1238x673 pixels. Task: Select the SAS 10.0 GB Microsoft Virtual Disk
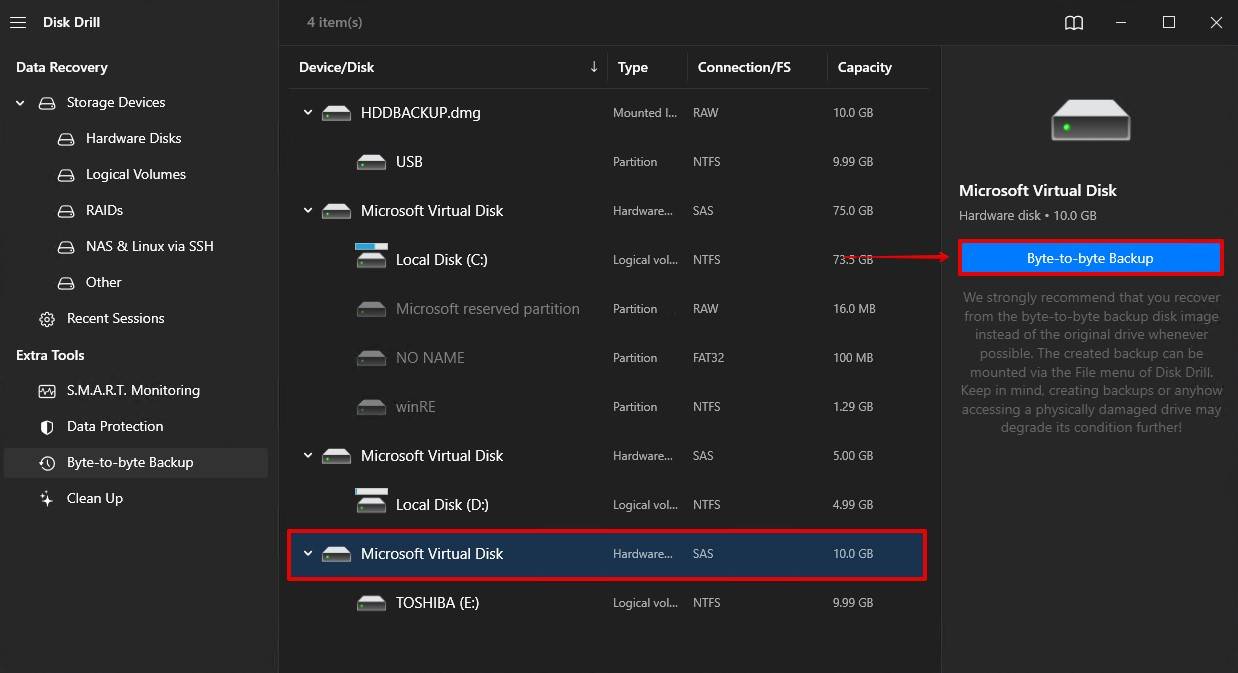tap(607, 554)
